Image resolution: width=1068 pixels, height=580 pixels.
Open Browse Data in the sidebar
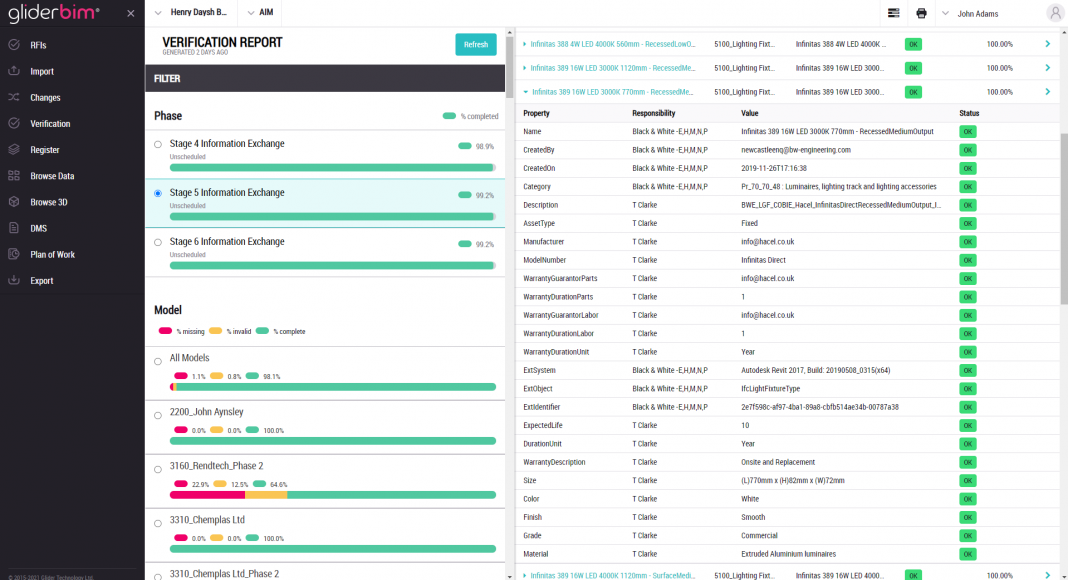point(52,176)
